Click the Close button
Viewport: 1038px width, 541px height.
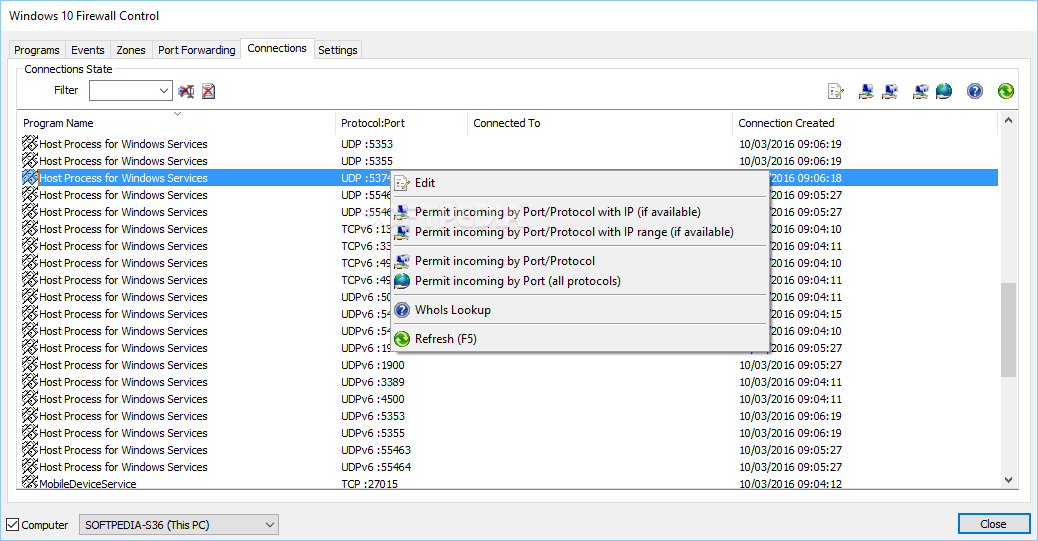click(x=993, y=524)
